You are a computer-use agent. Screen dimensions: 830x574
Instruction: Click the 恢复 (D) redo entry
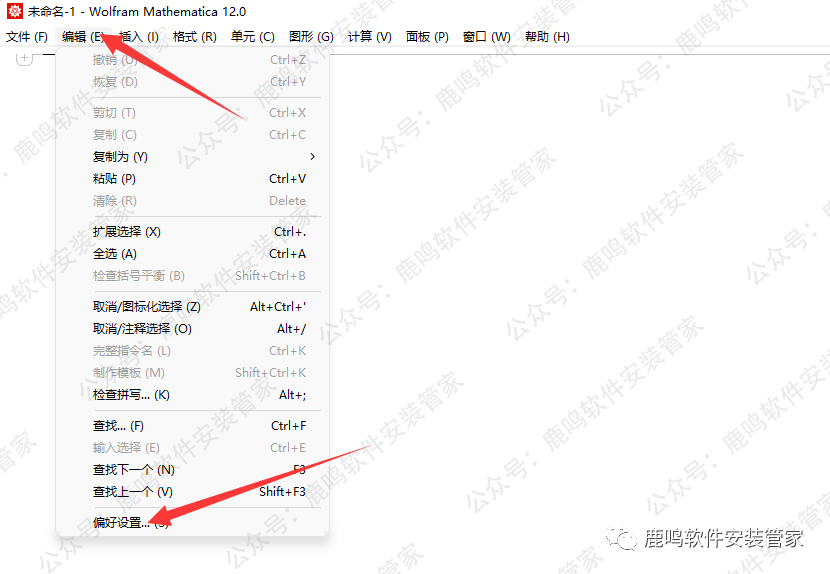(193, 82)
